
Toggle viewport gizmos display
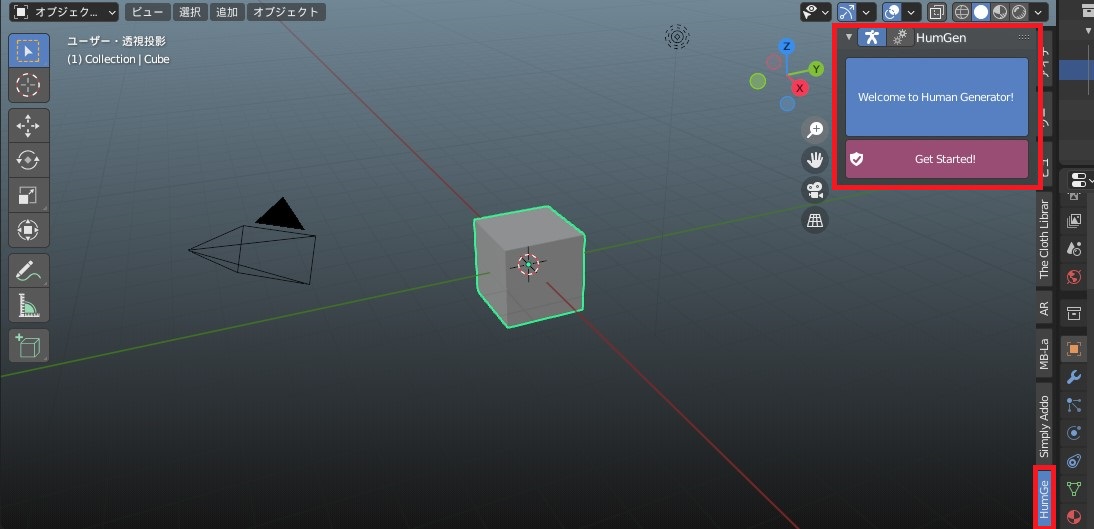[x=846, y=12]
